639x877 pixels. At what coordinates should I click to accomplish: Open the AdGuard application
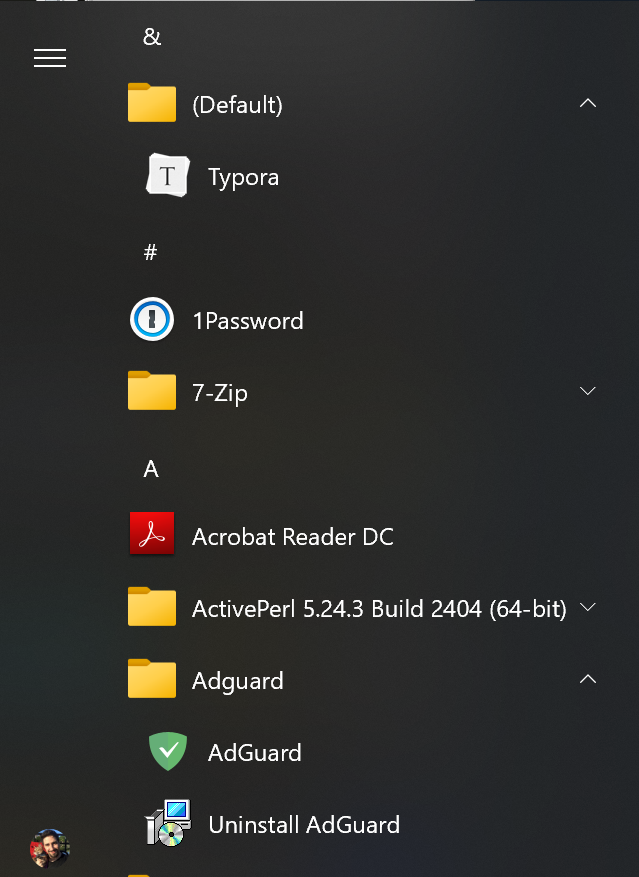(254, 752)
